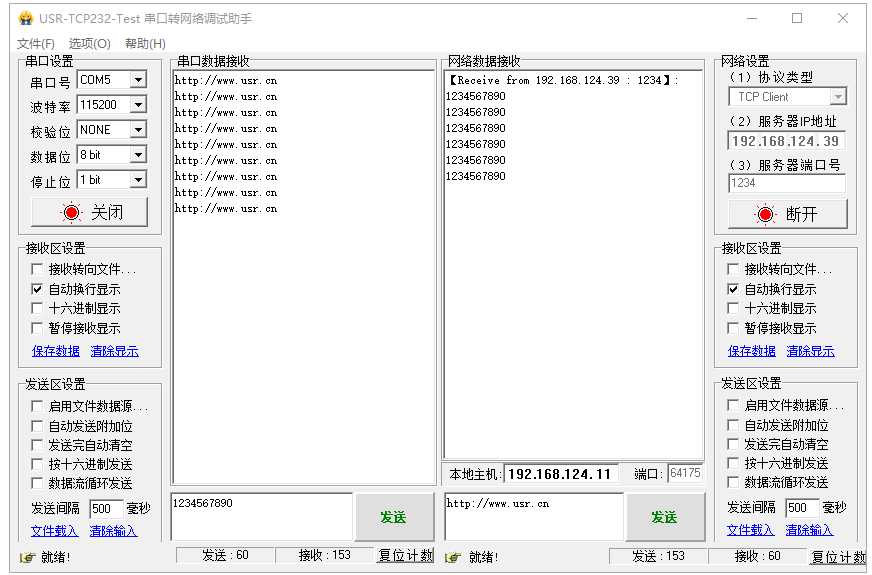Enable 暂停接收显示 in network receive settings

click(733, 328)
